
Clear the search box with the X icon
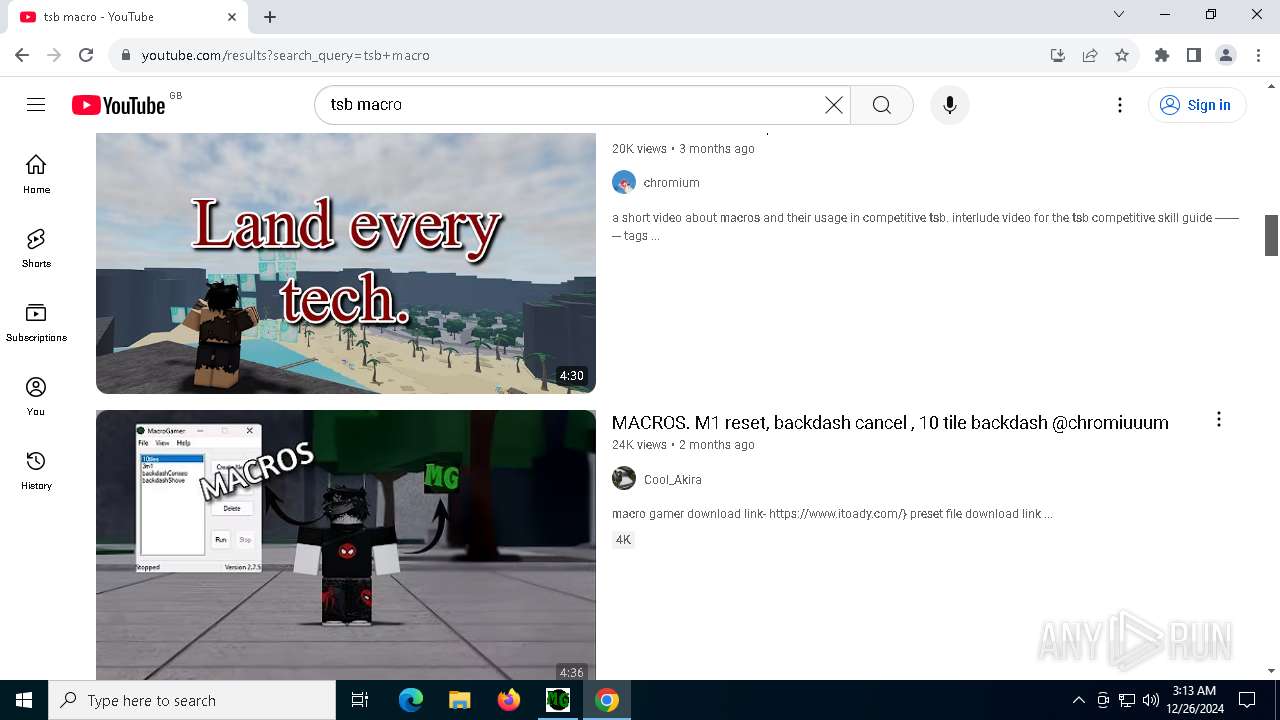(834, 105)
